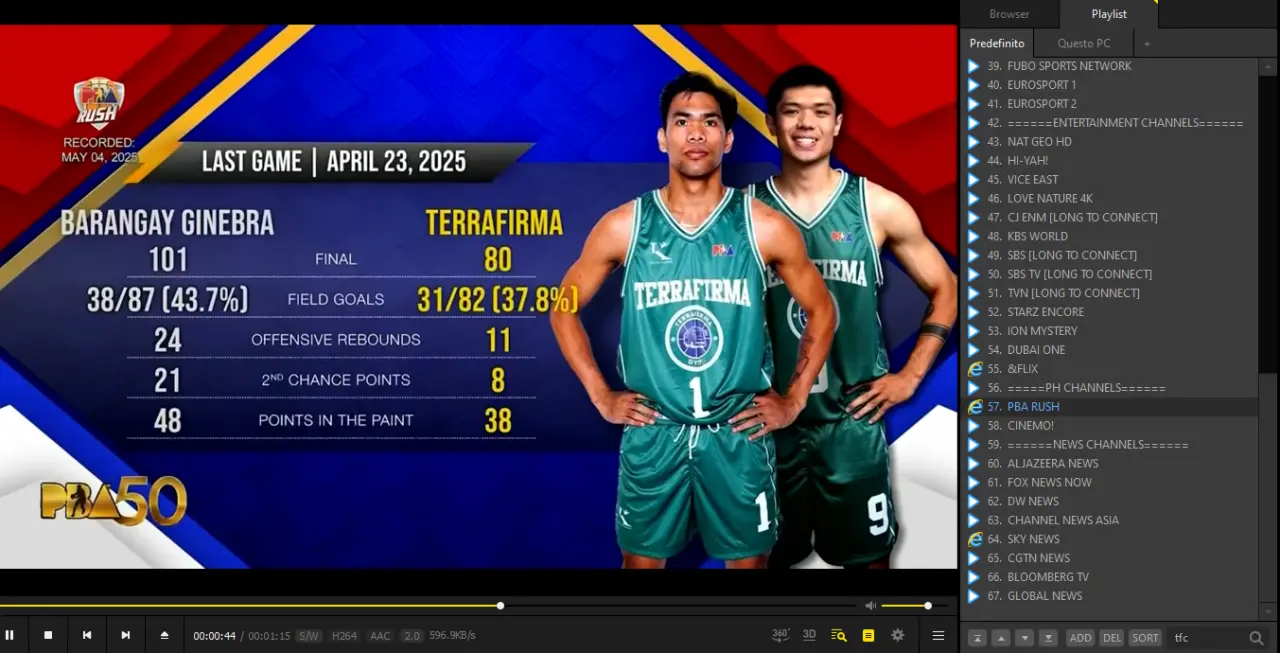The image size is (1280, 653).
Task: Click the video seek progress bar
Action: 430,605
